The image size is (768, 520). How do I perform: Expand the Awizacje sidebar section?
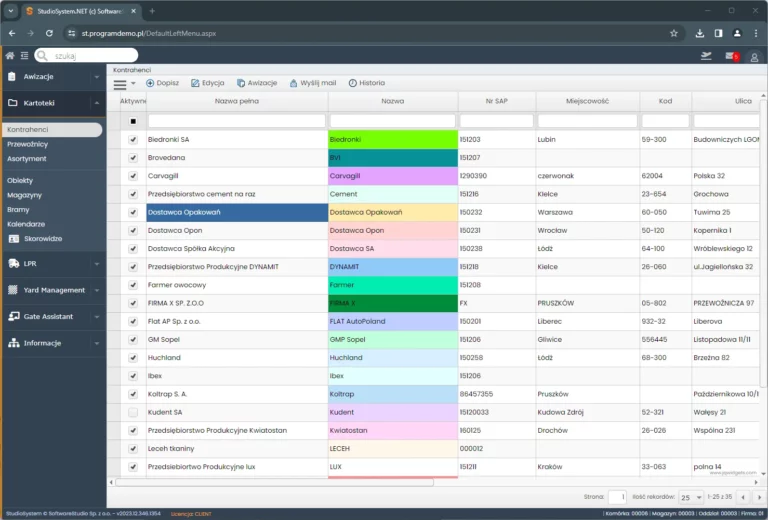pyautogui.click(x=53, y=76)
